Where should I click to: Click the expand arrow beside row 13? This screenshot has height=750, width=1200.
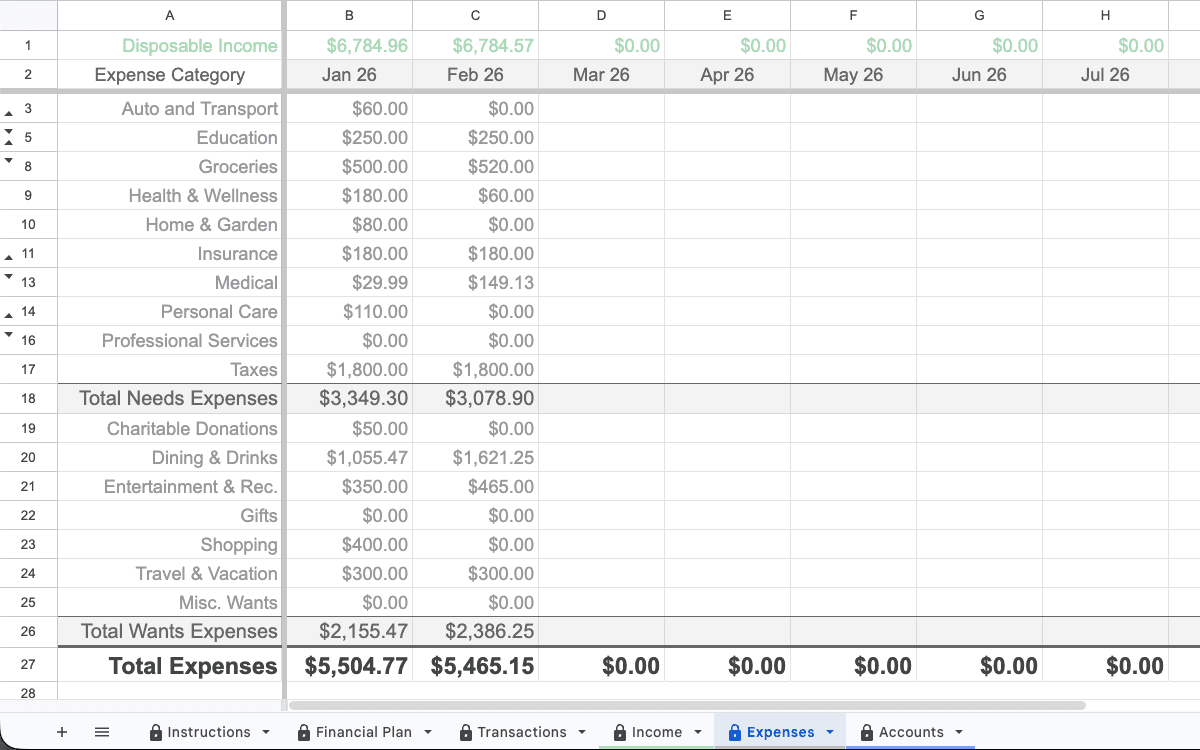(9, 274)
